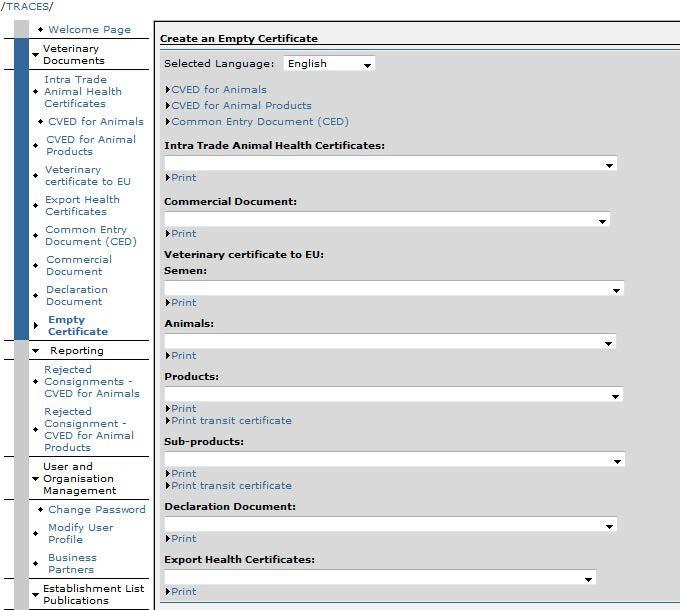This screenshot has height=610, width=680.
Task: Print the Intra Trade Animal Health Certificate
Action: pyautogui.click(x=183, y=177)
